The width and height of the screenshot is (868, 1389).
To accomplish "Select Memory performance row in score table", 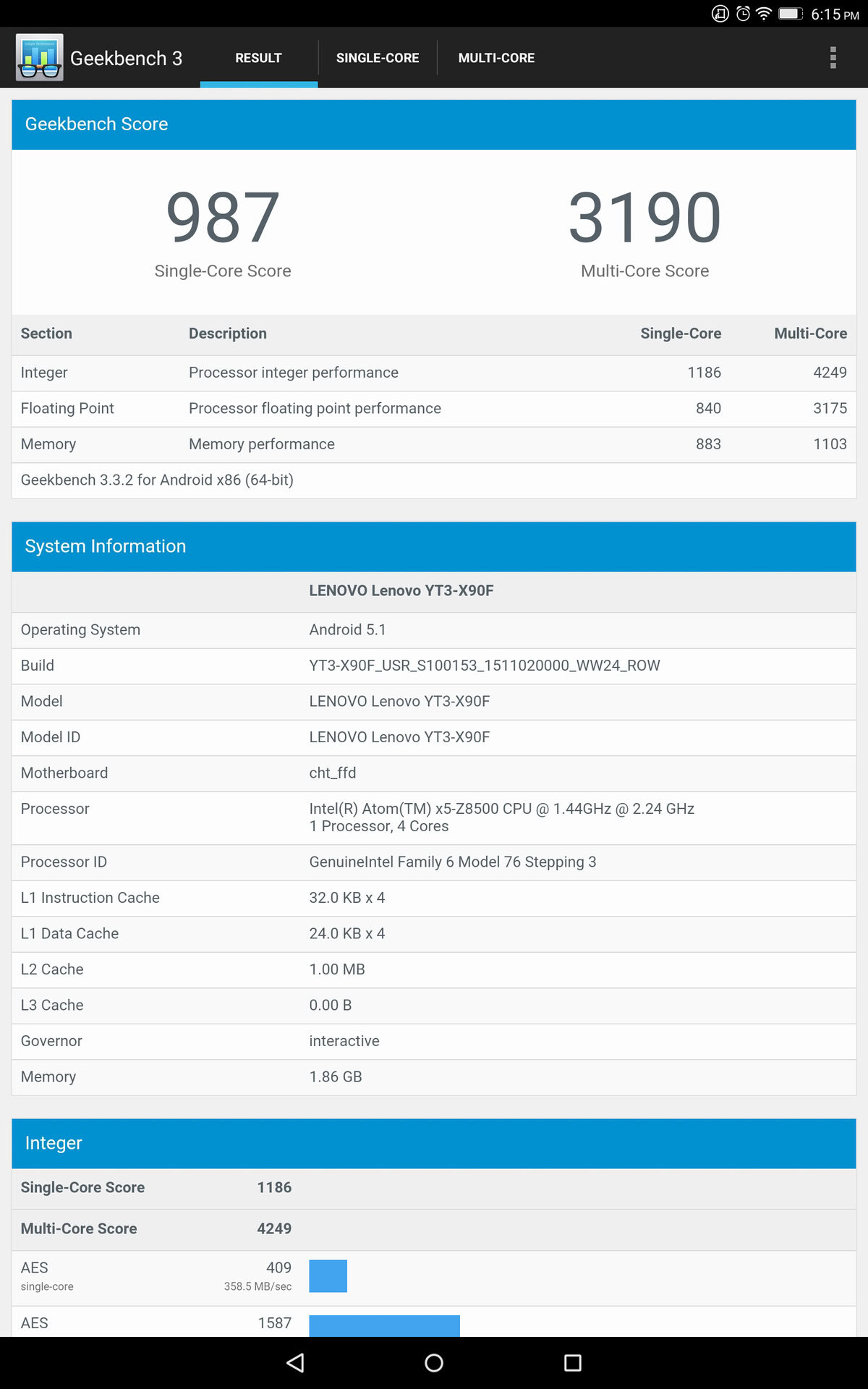I will click(x=434, y=444).
